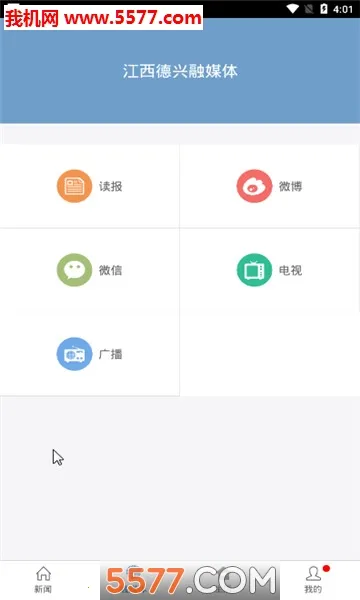The image size is (360, 600).
Task: Tap the no-SIM signal status icon
Action: 309,9
